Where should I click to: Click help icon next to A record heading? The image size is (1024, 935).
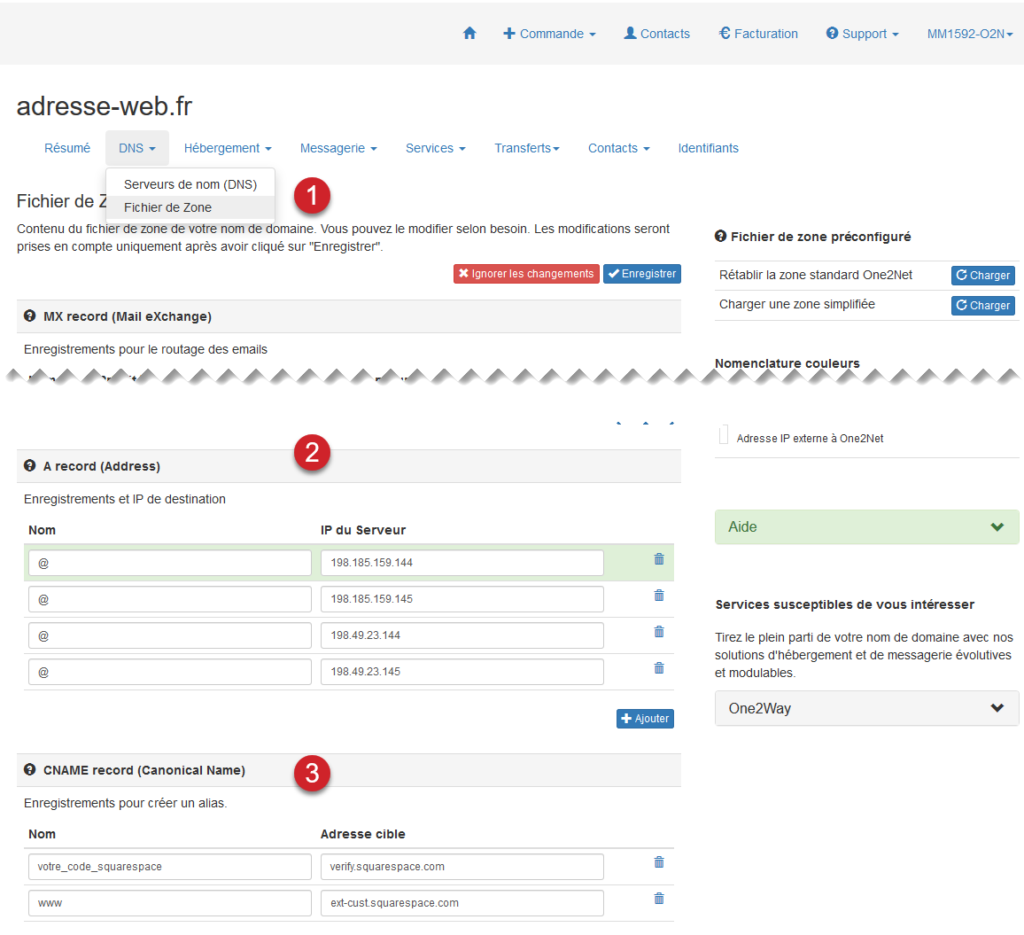[30, 466]
